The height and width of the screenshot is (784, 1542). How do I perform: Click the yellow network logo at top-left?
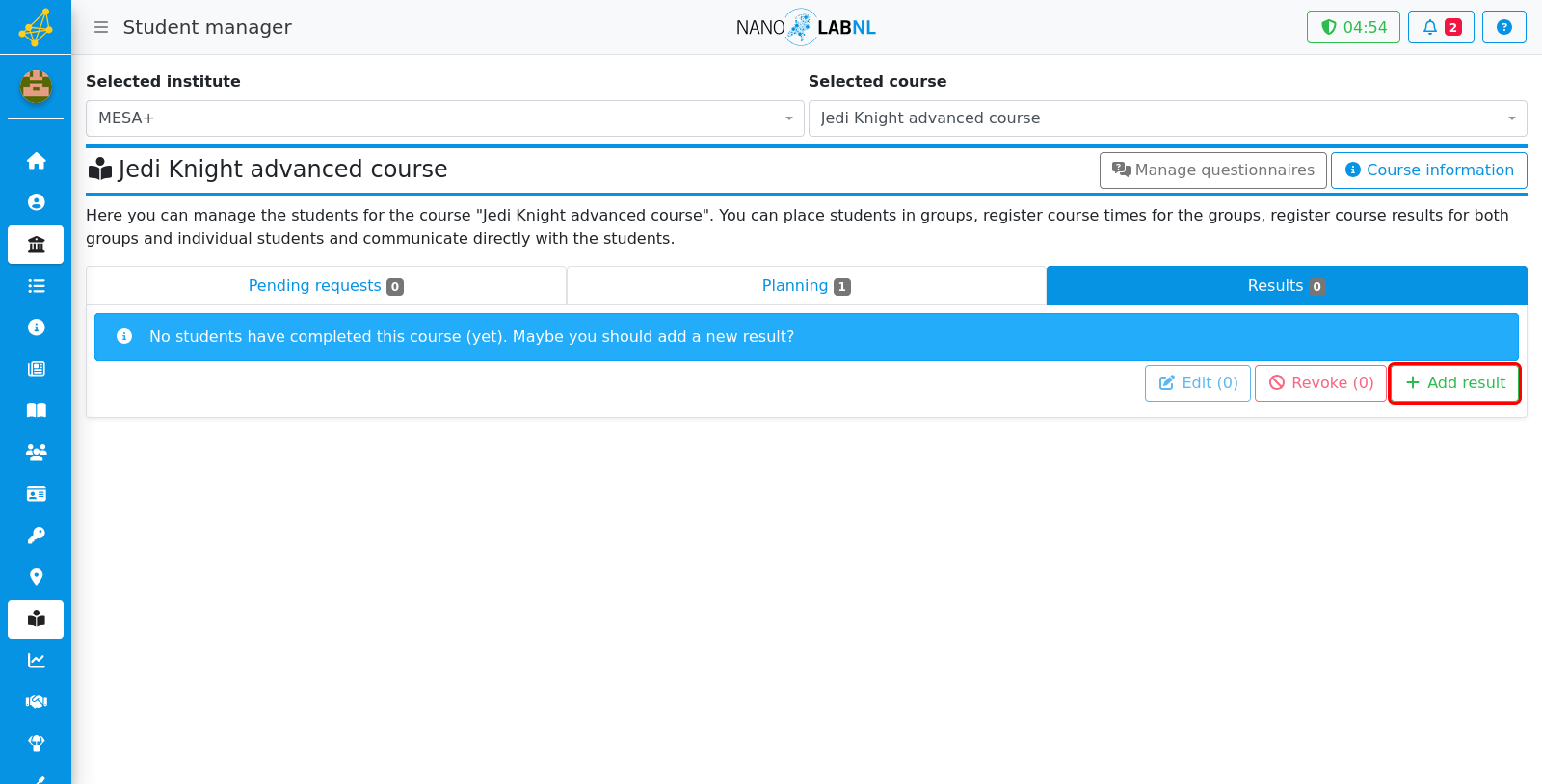point(36,27)
